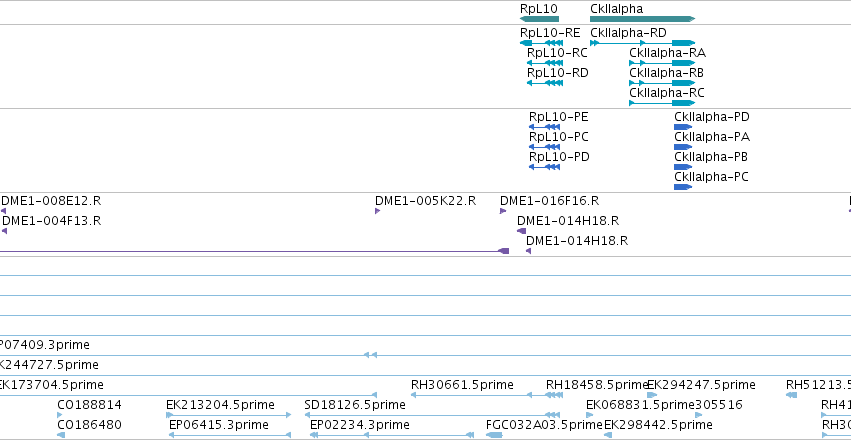Click the EP06415.3prime EST label
Image resolution: width=851 pixels, height=440 pixels.
[219, 425]
